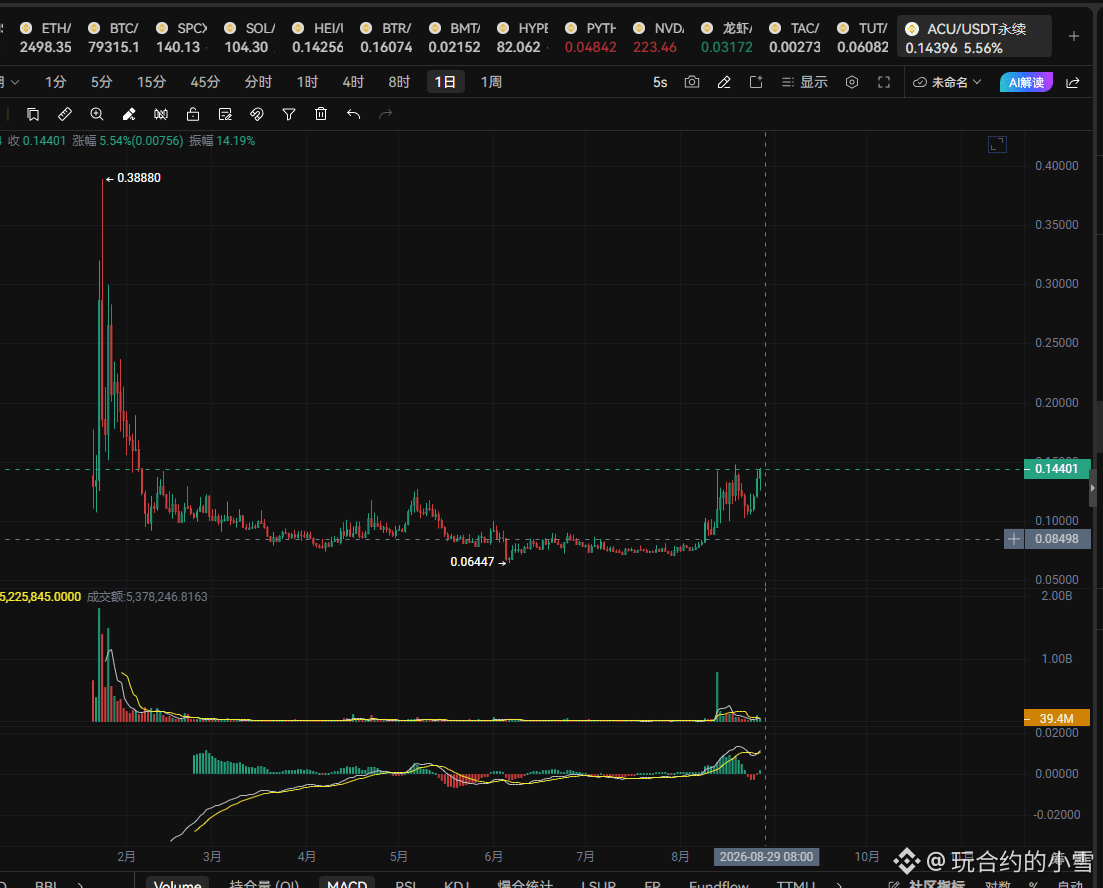This screenshot has height=888, width=1103.
Task: Click the crosshair plus button on price axis
Action: [x=1014, y=539]
